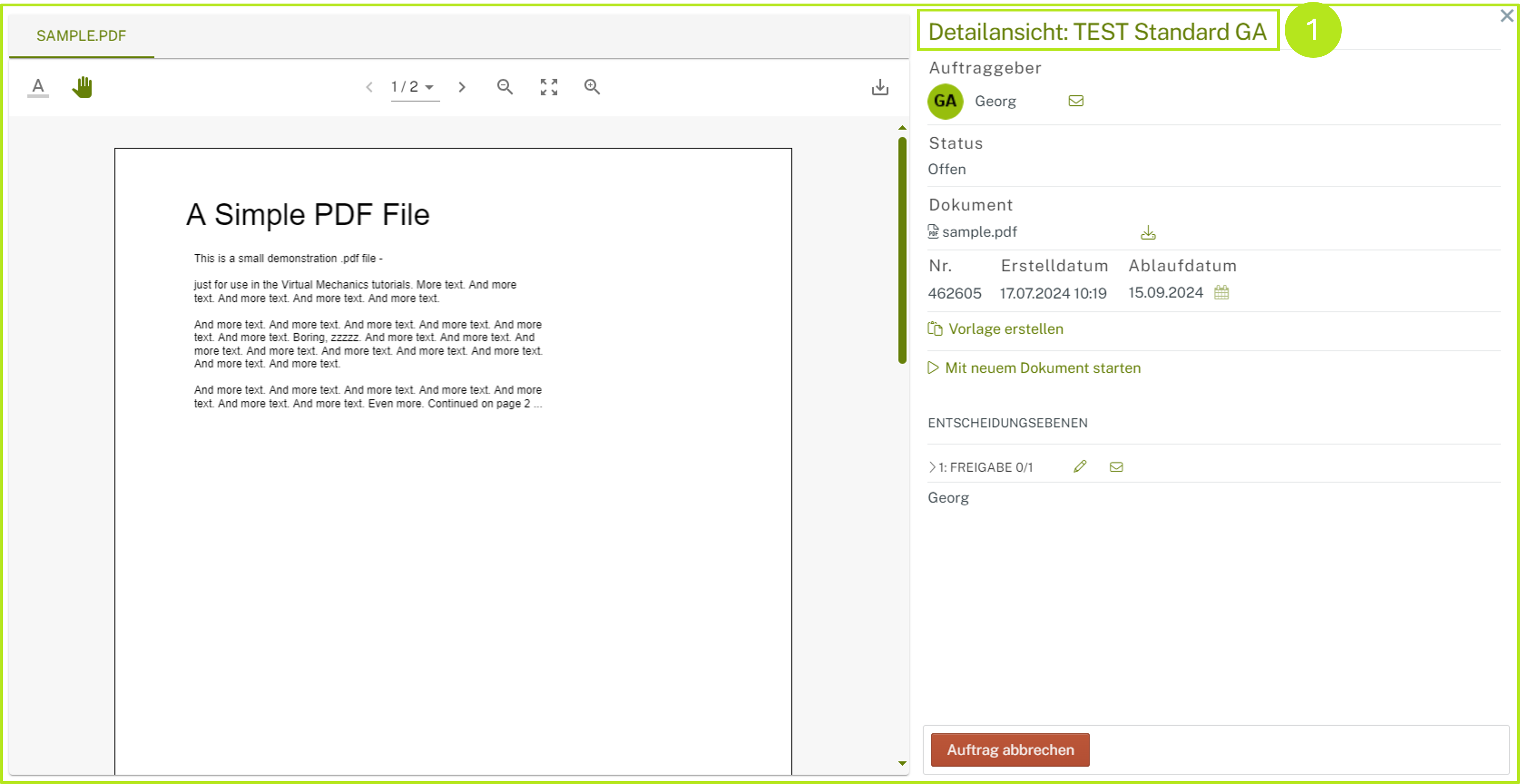1520x784 pixels.
Task: Click the zoom in magnifier icon
Action: (x=592, y=87)
